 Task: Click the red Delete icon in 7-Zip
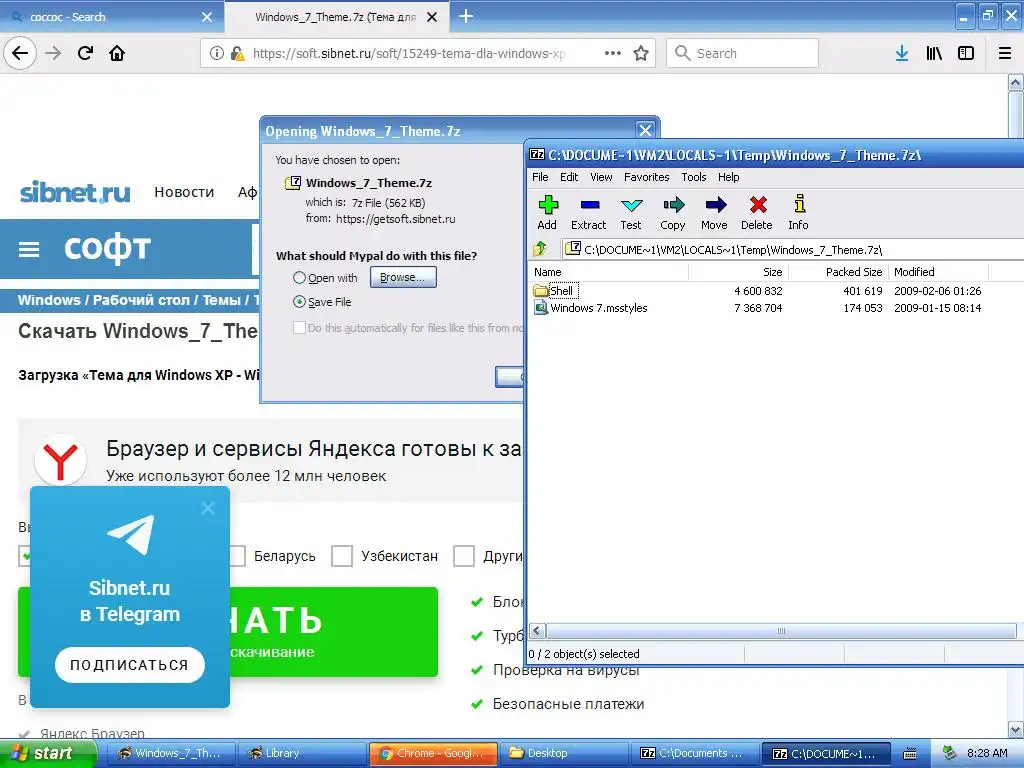(x=757, y=213)
